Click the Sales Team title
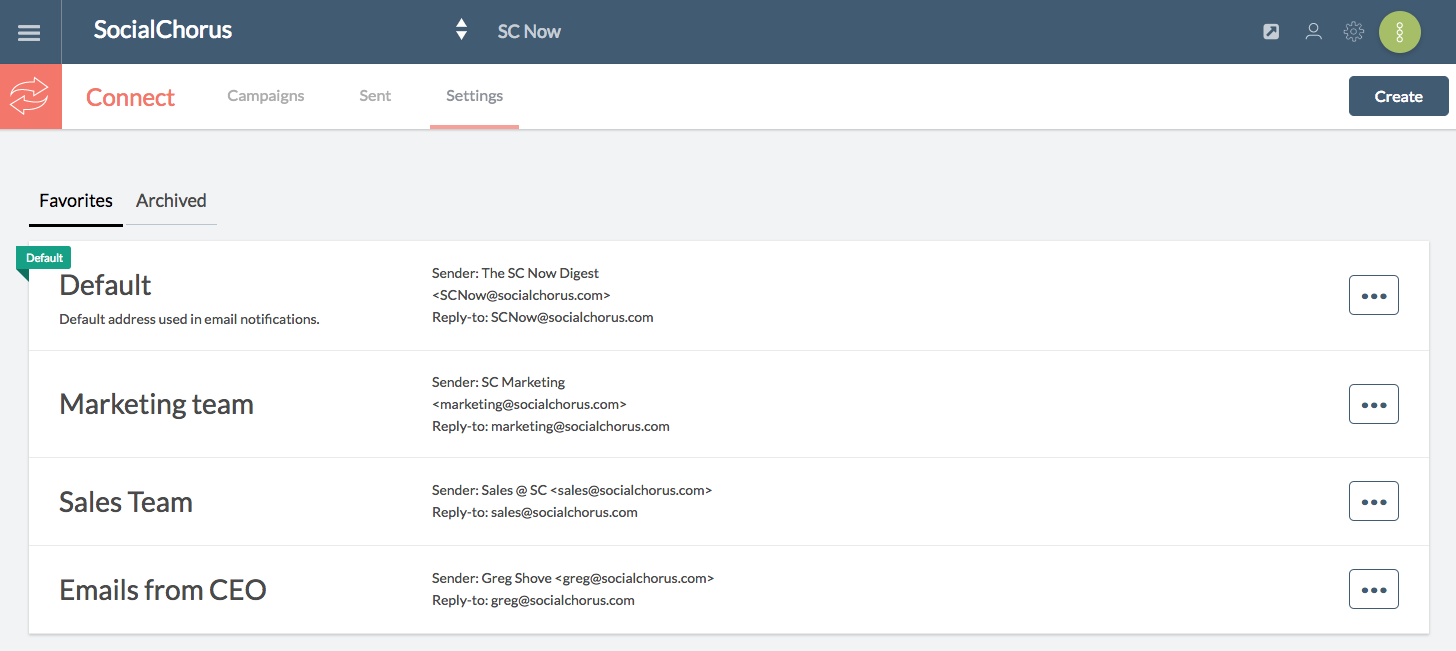 pyautogui.click(x=126, y=502)
